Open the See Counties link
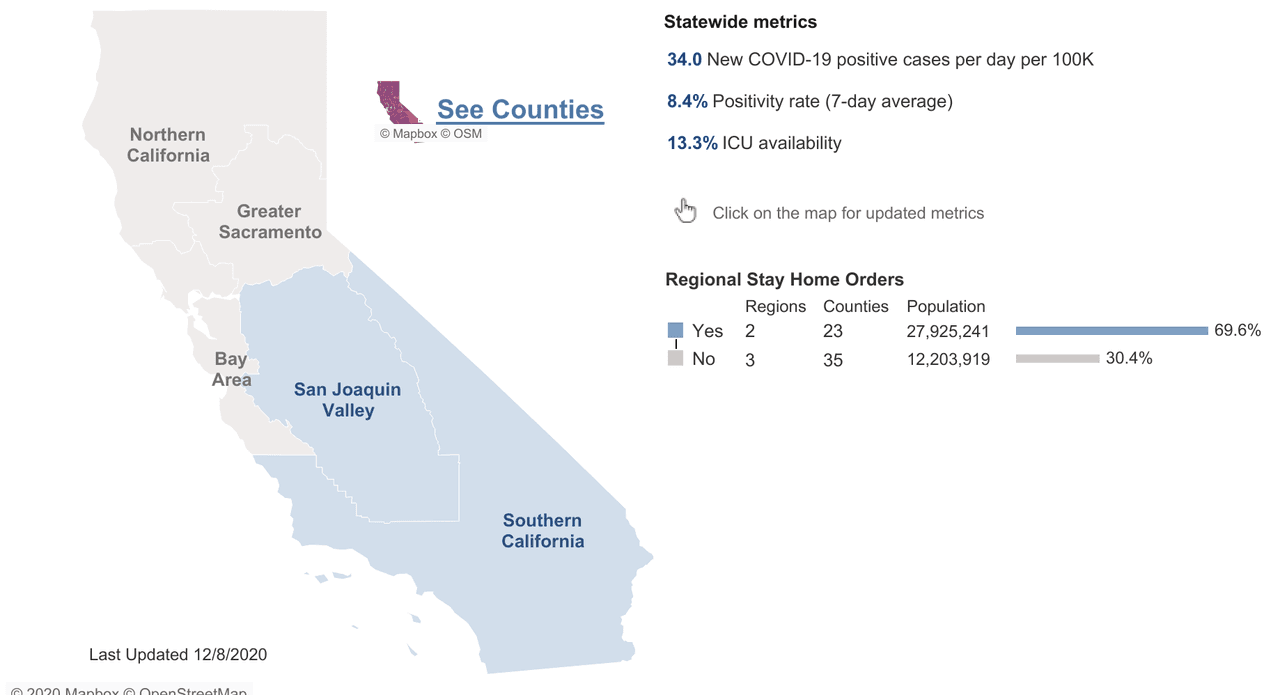 (520, 109)
